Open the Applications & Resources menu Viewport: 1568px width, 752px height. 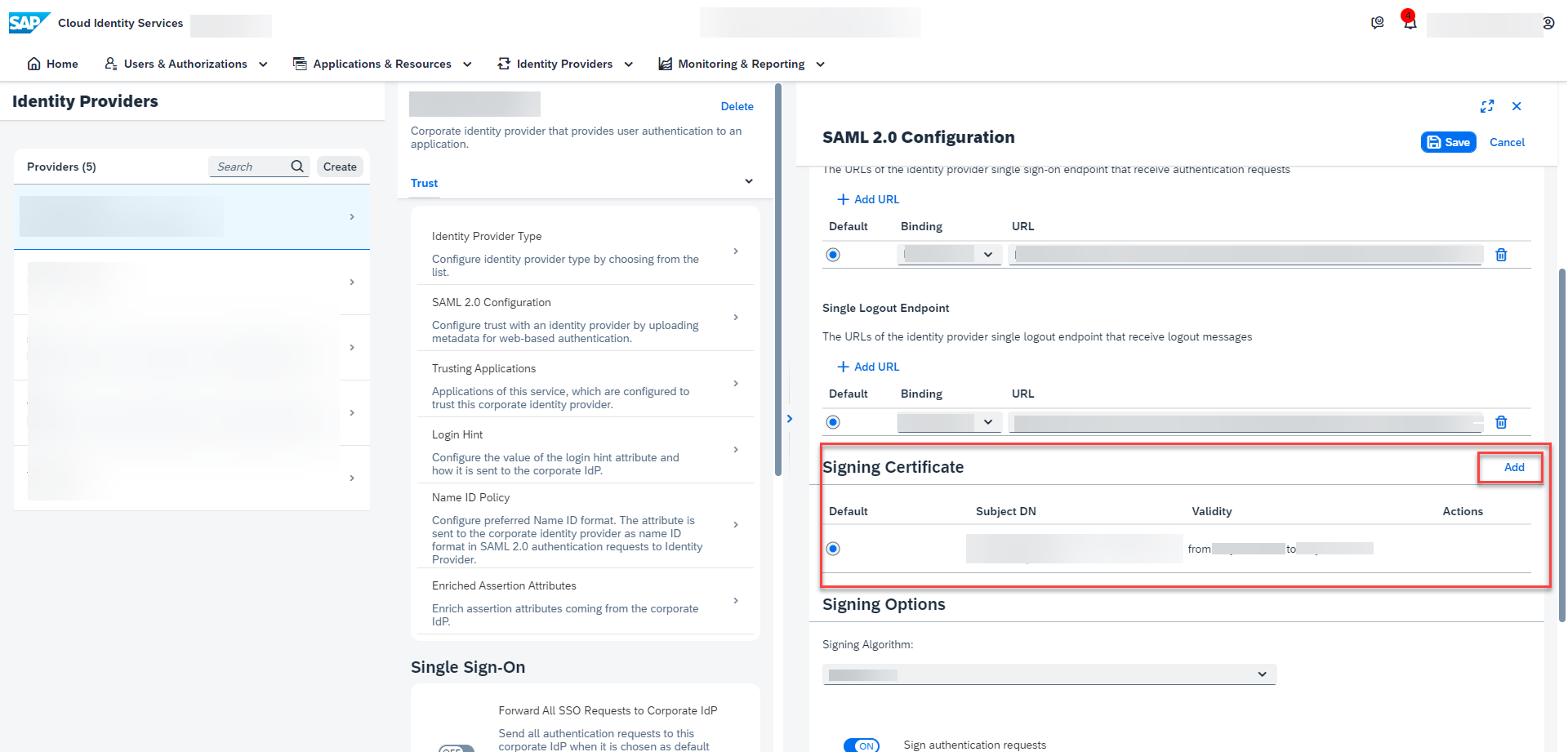pos(382,64)
